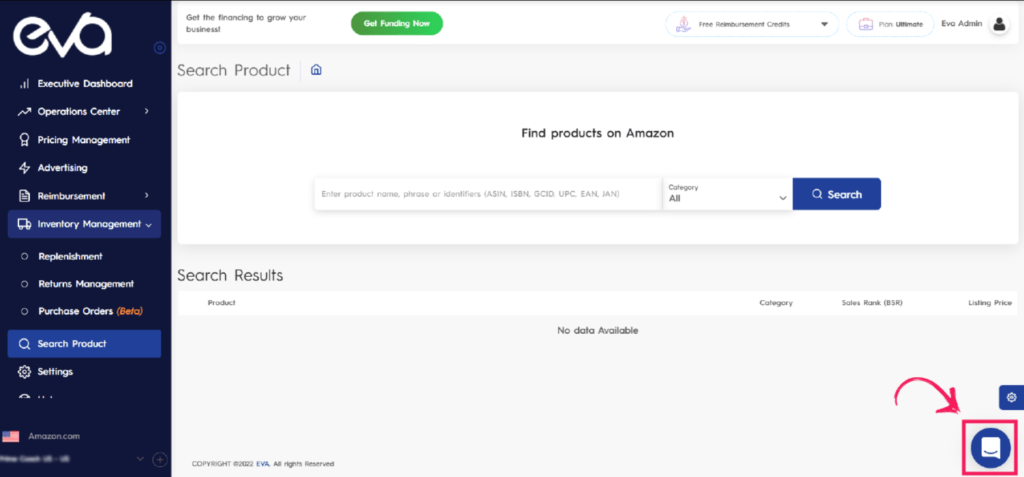Click the Eva logo
The image size is (1024, 477).
coord(63,35)
